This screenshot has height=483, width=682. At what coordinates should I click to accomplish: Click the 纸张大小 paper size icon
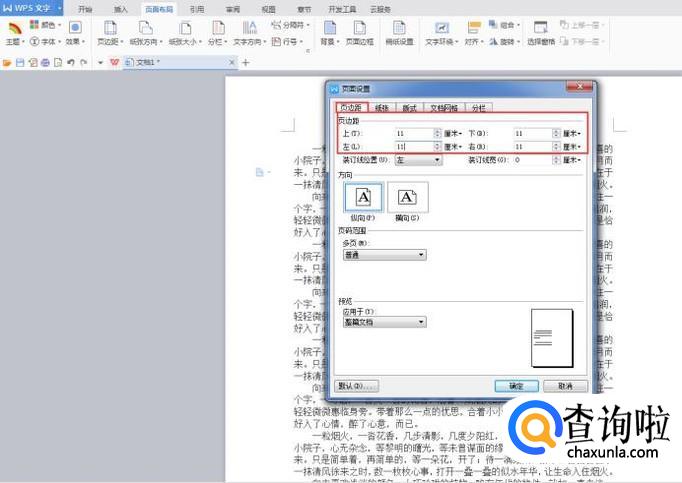185,28
